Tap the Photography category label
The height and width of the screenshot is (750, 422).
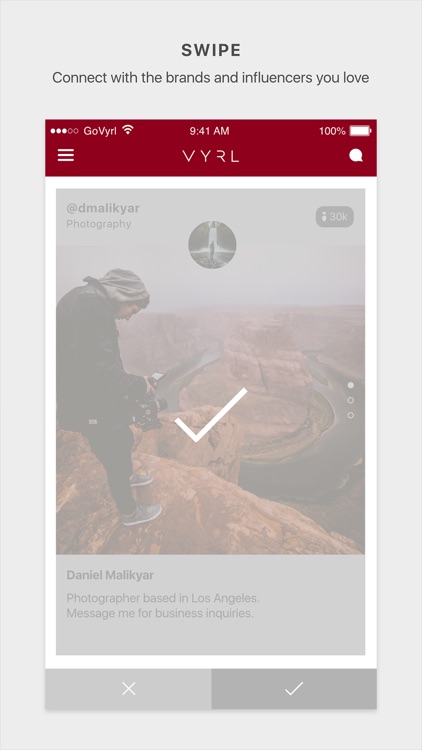(x=99, y=224)
